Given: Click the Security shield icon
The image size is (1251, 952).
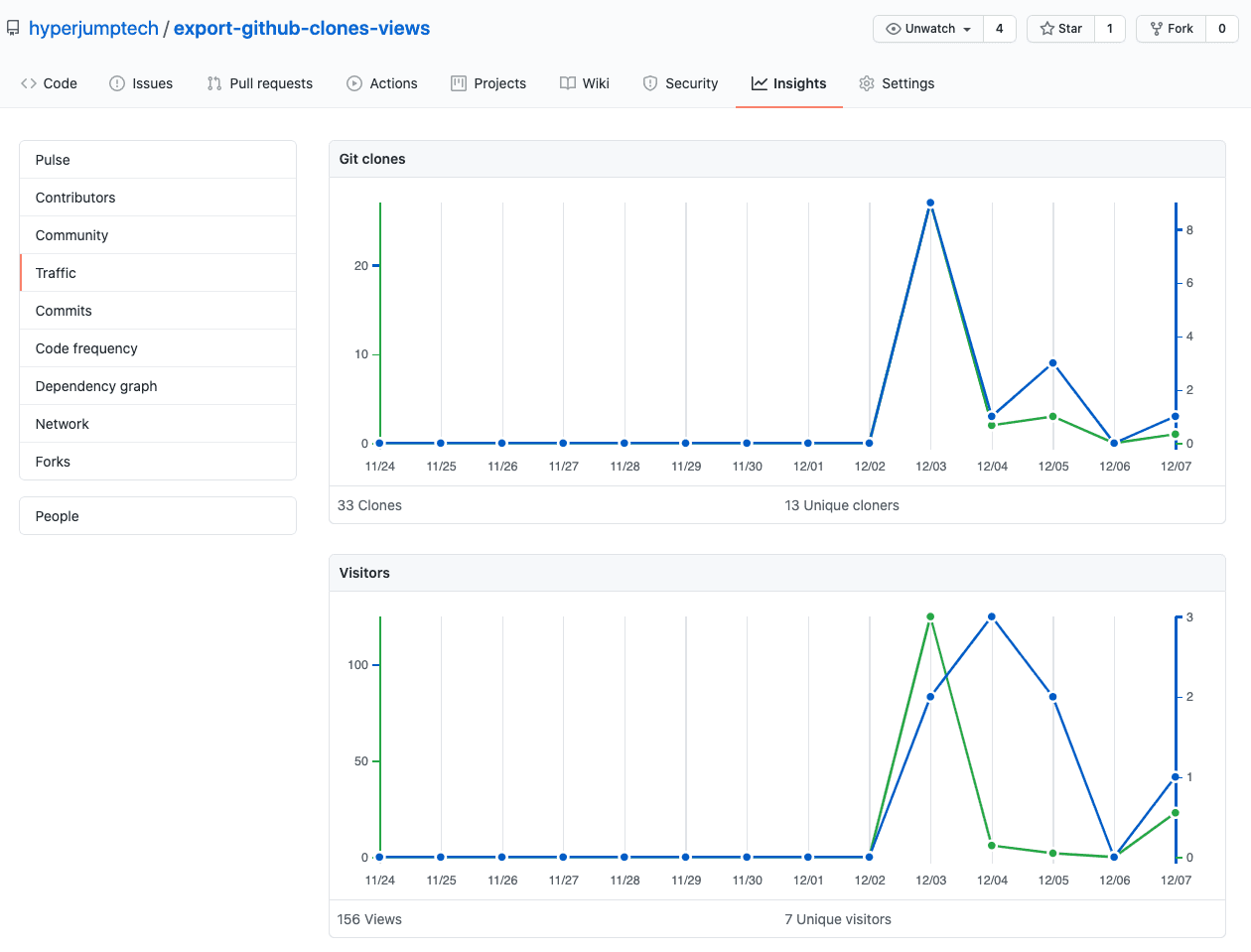Looking at the screenshot, I should point(652,83).
